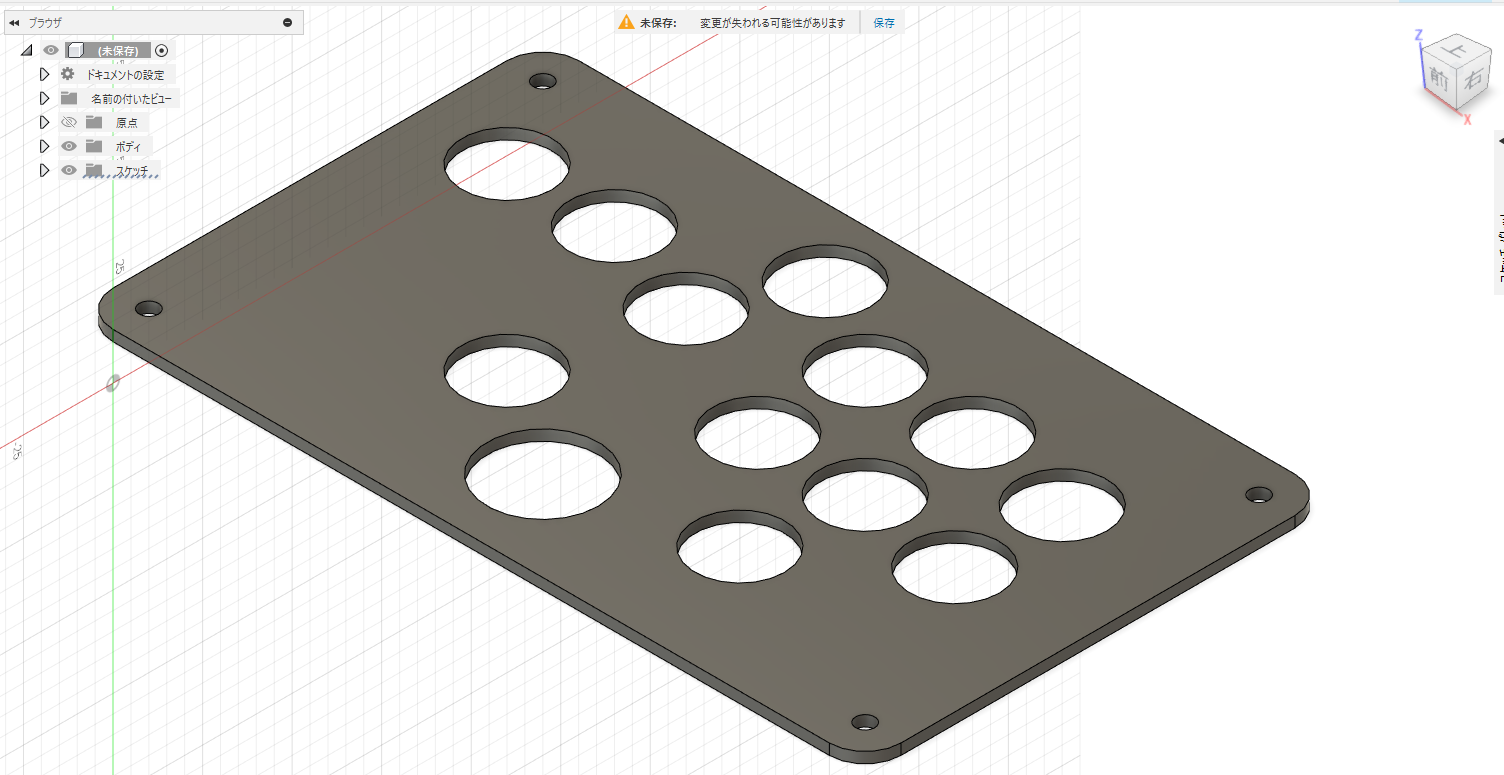Select the 名前の付いたビュー tree label
1504x775 pixels.
[x=131, y=99]
